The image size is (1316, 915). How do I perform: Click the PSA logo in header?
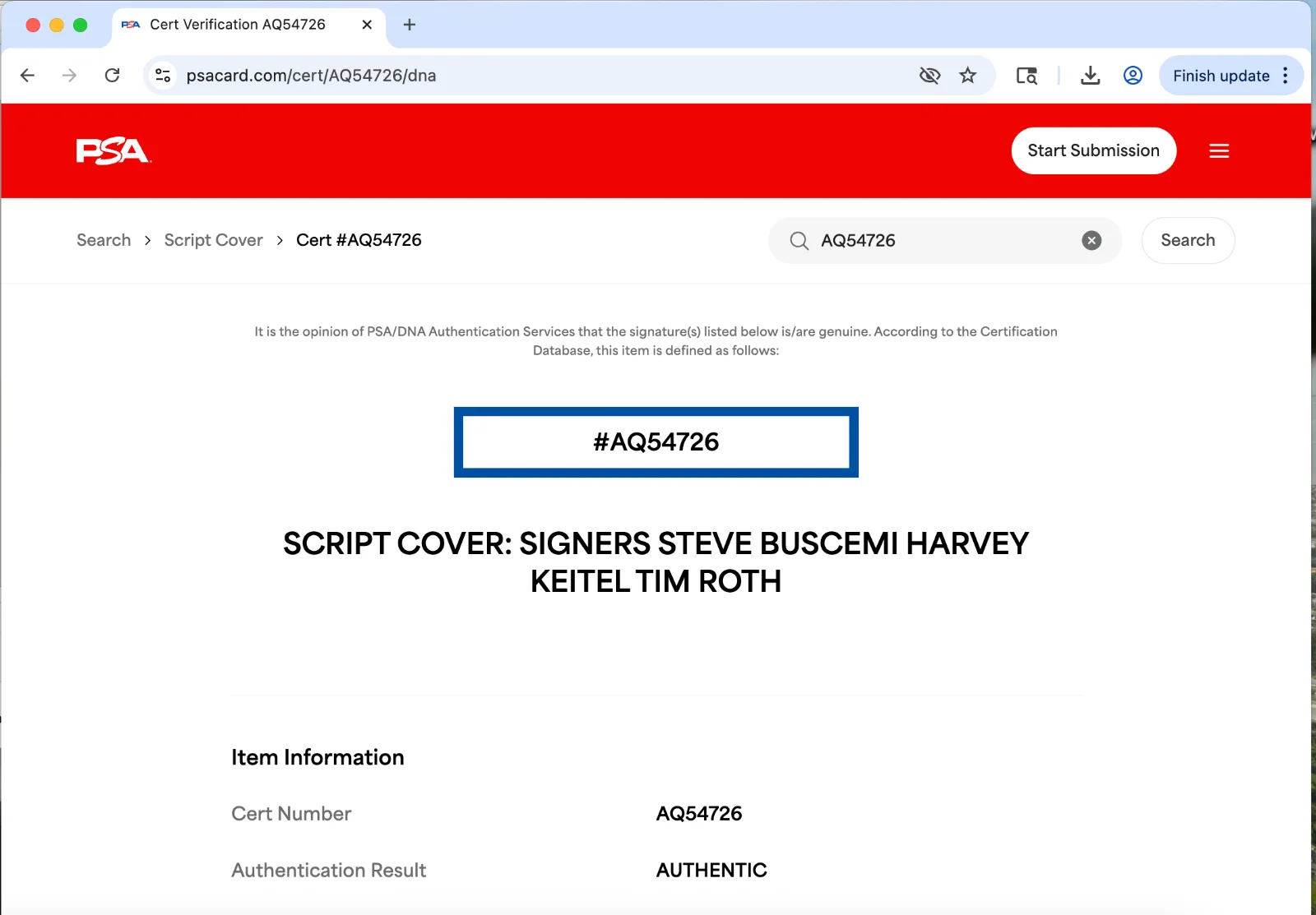coord(114,151)
